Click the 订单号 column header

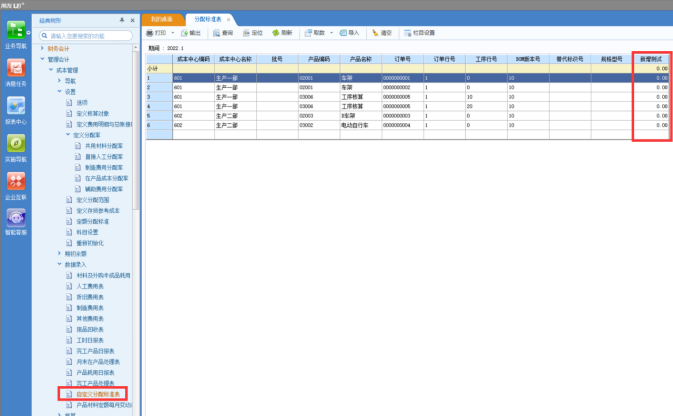(403, 59)
